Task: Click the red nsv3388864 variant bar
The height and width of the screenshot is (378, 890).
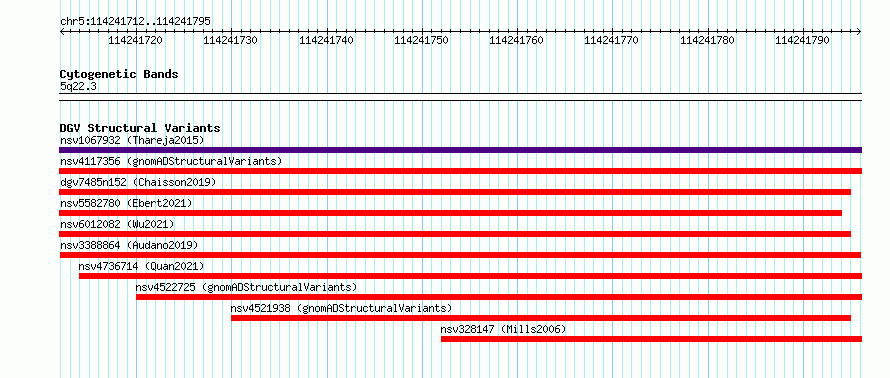Action: [x=460, y=255]
